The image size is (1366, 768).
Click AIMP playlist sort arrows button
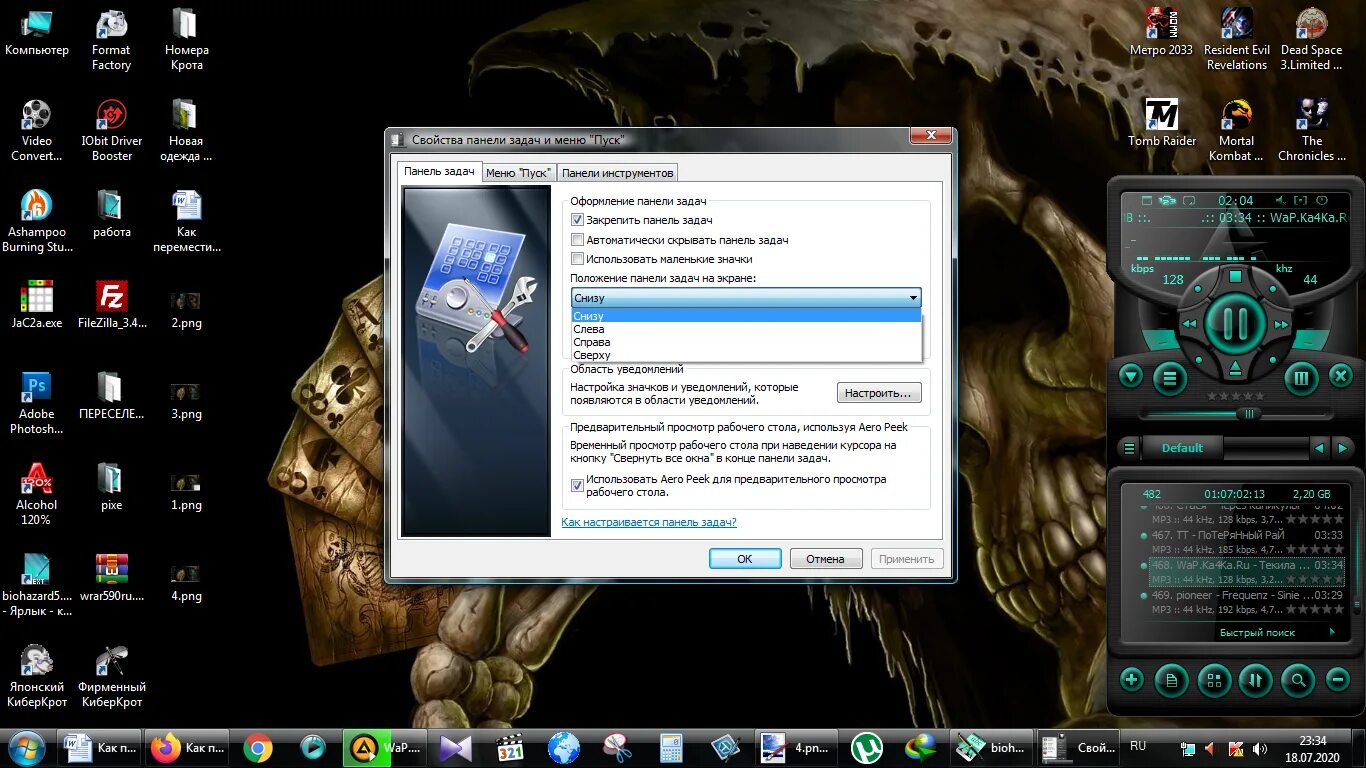tap(1255, 681)
